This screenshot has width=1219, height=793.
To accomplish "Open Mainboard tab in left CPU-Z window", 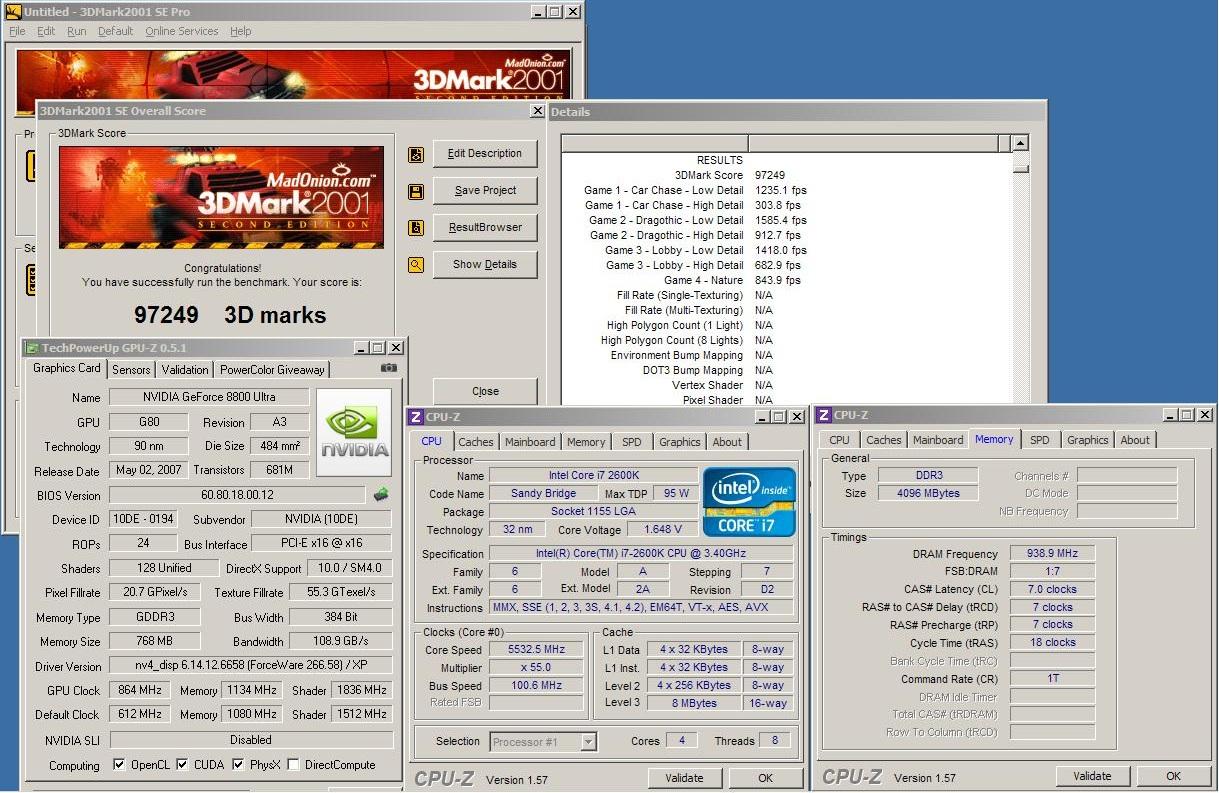I will (x=530, y=442).
